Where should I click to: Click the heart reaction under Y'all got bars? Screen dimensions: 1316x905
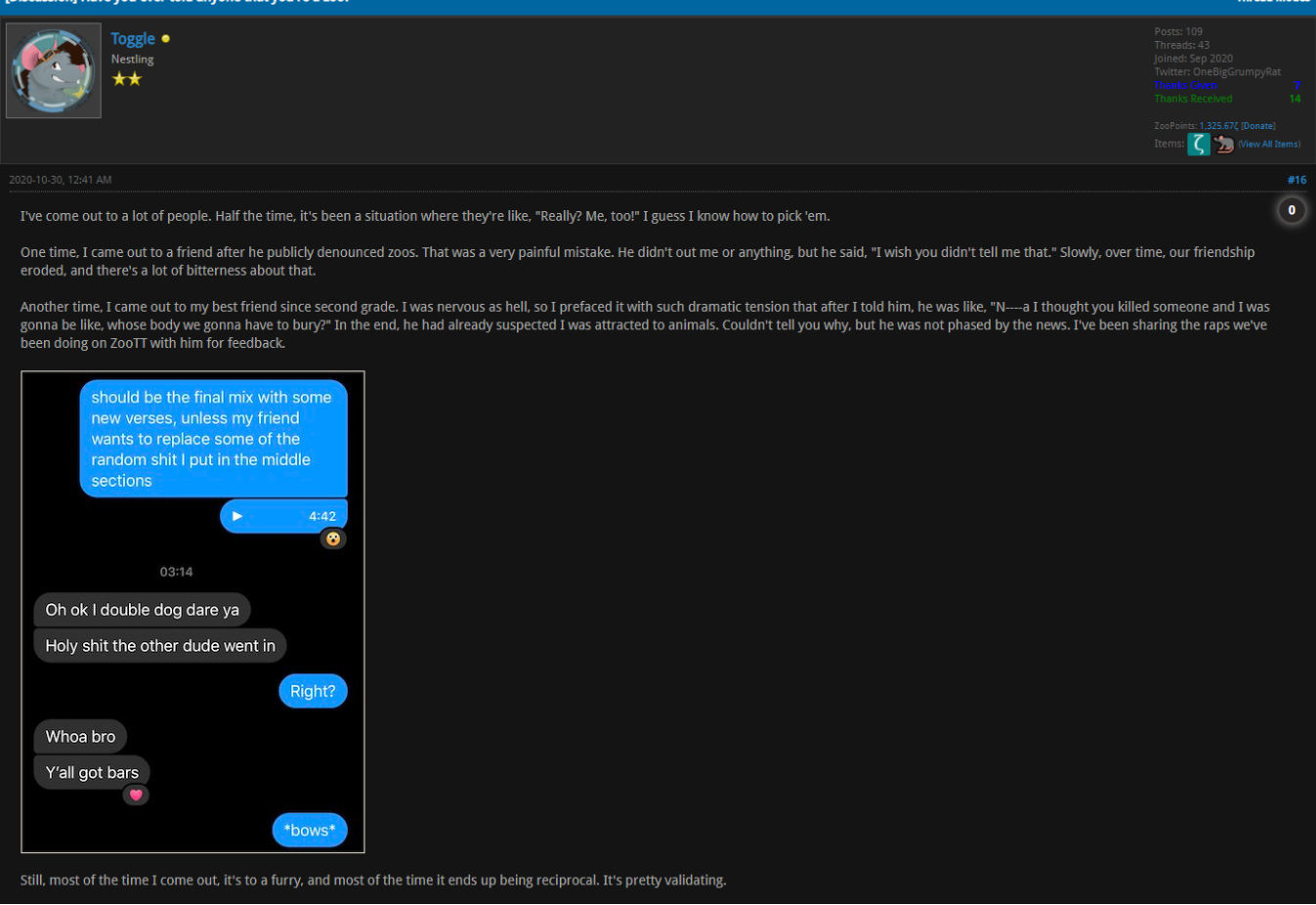(x=136, y=795)
